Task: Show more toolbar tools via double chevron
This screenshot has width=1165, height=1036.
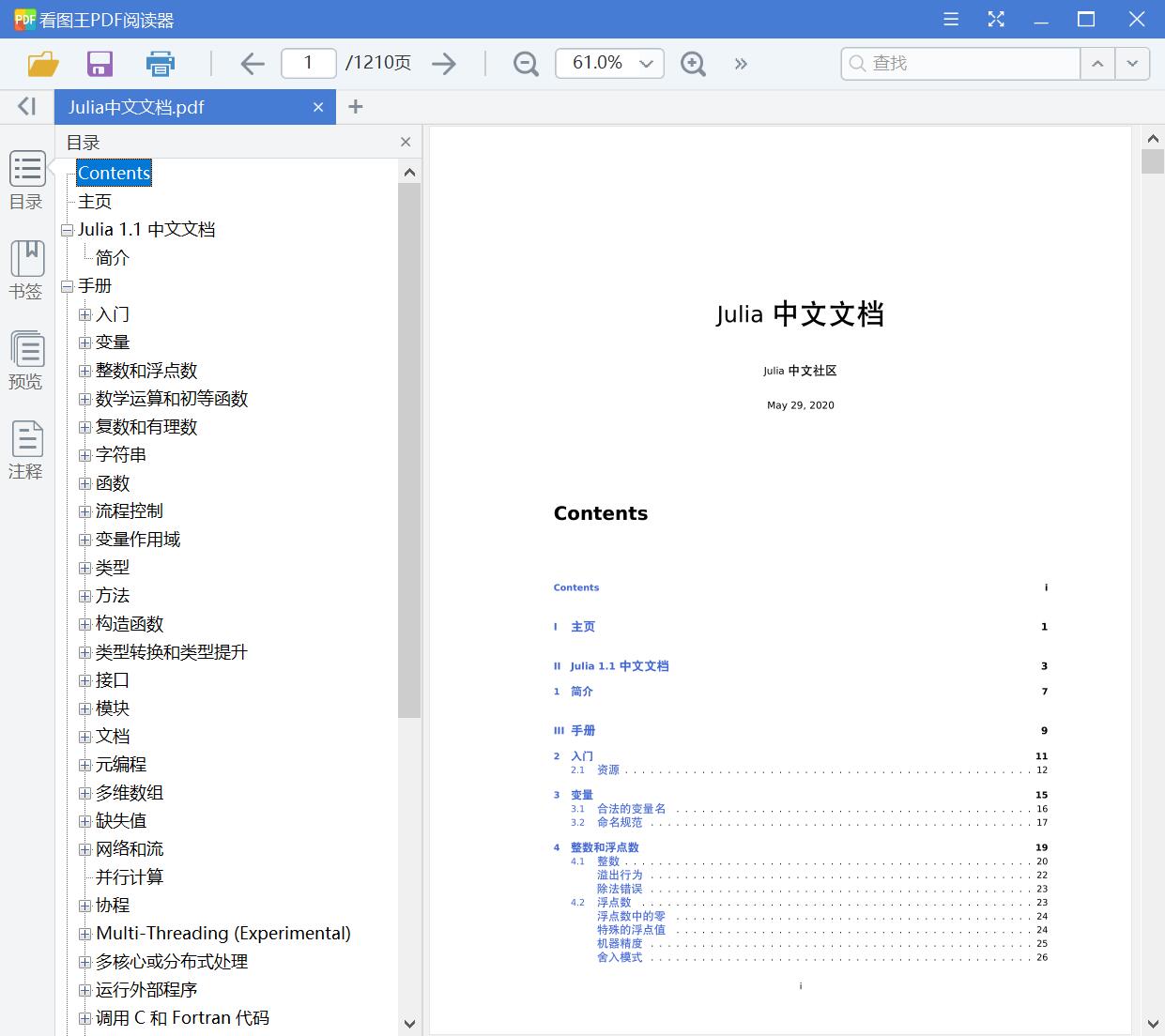Action: click(x=741, y=64)
